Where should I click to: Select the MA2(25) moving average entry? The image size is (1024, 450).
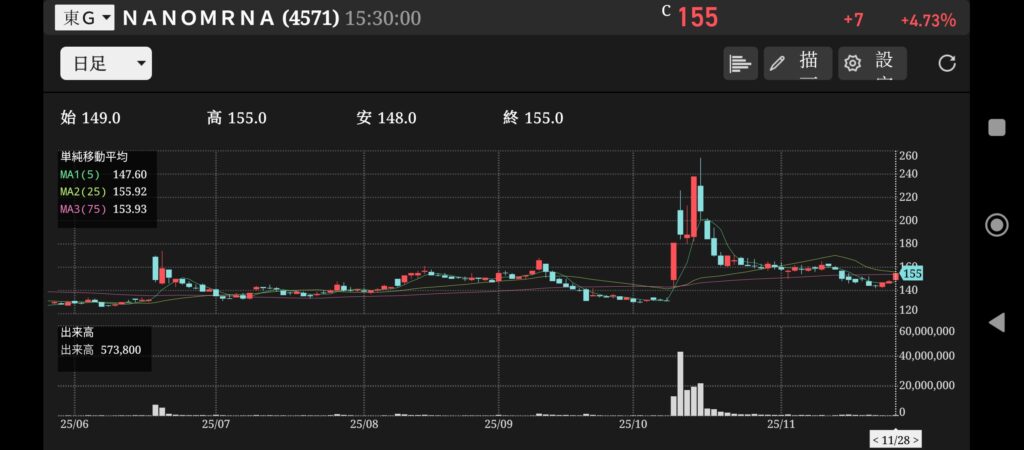[x=104, y=190]
